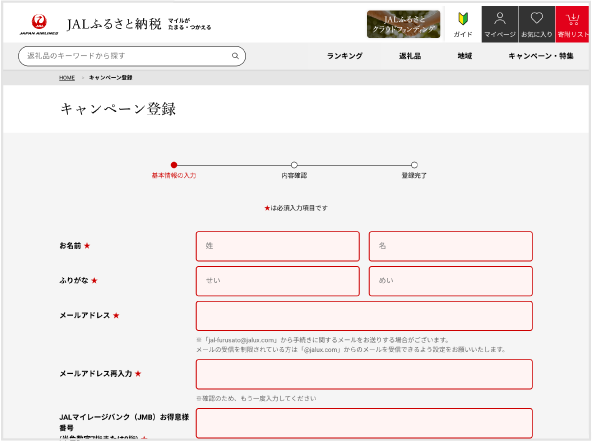Focus the 名 first name field
The height and width of the screenshot is (441, 592).
coord(451,246)
